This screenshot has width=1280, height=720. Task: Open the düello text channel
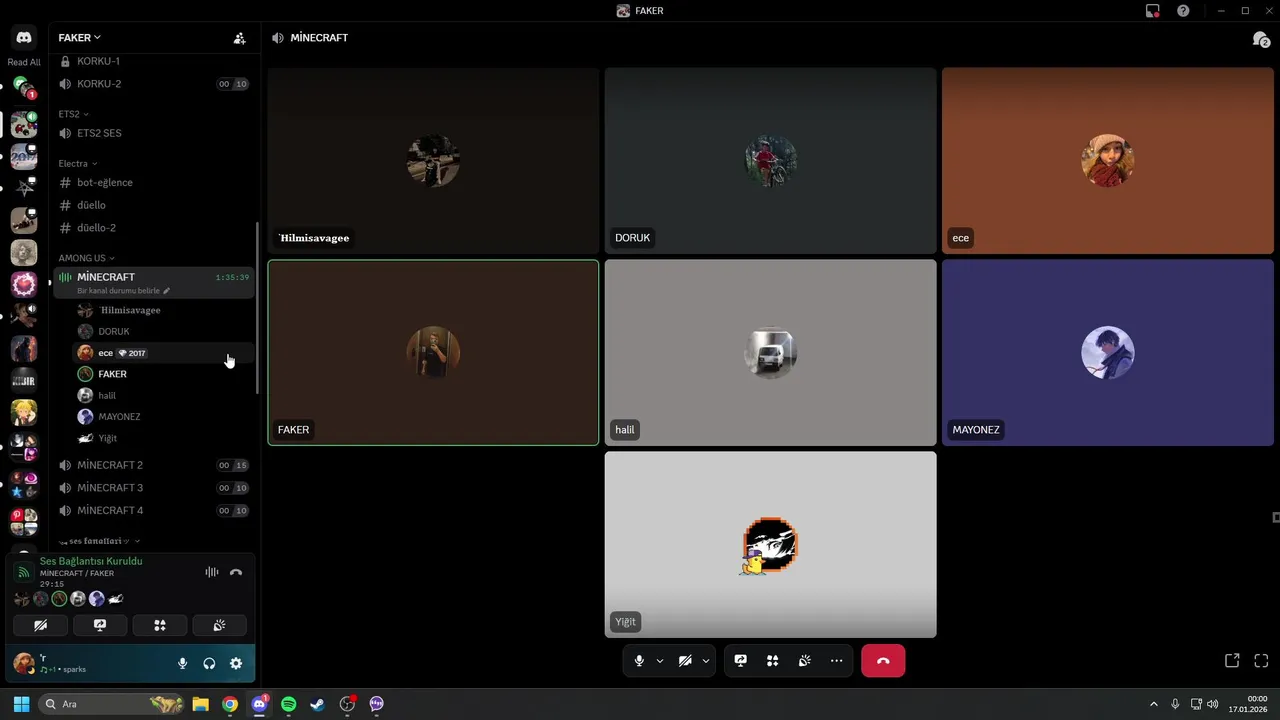[152, 205]
